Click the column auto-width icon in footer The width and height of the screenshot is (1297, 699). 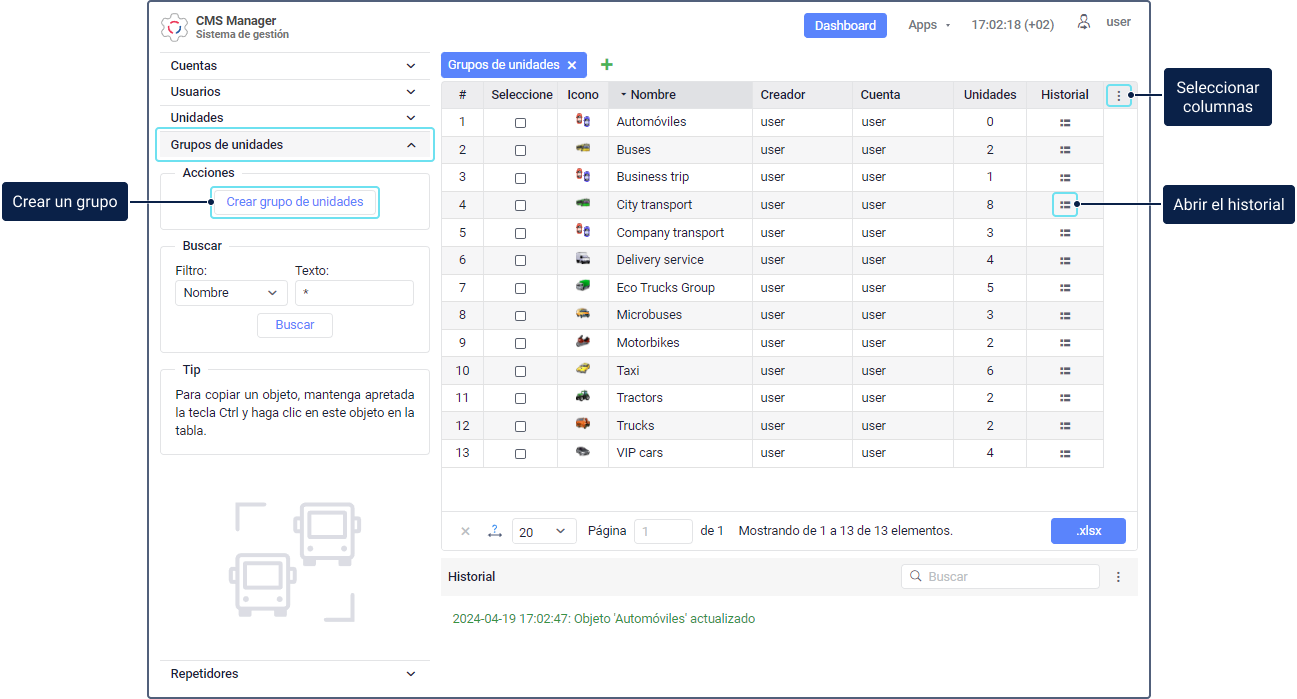click(x=494, y=531)
